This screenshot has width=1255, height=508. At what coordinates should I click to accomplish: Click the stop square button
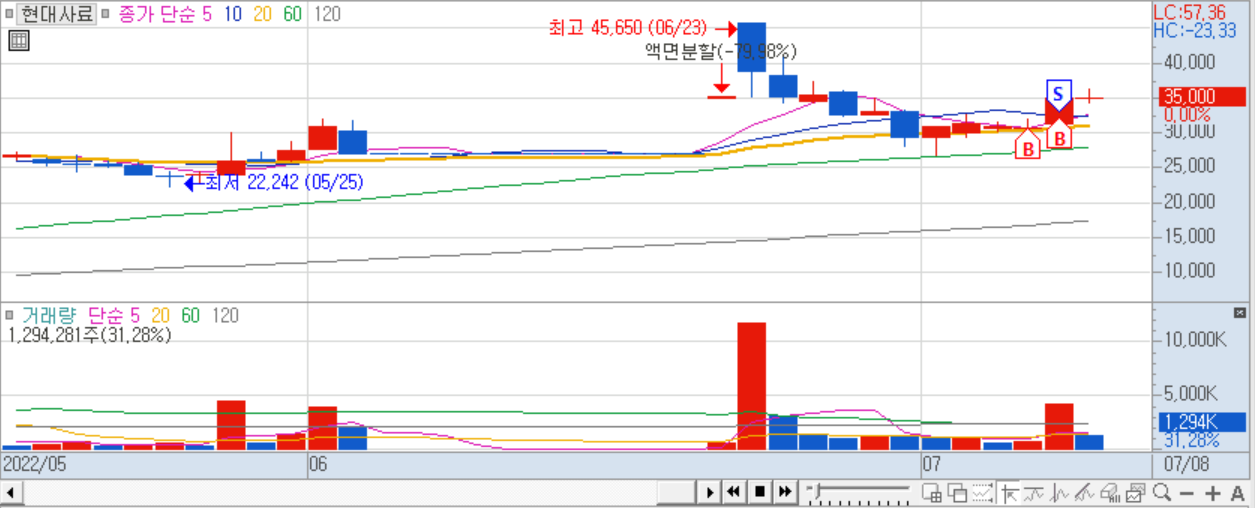point(759,492)
